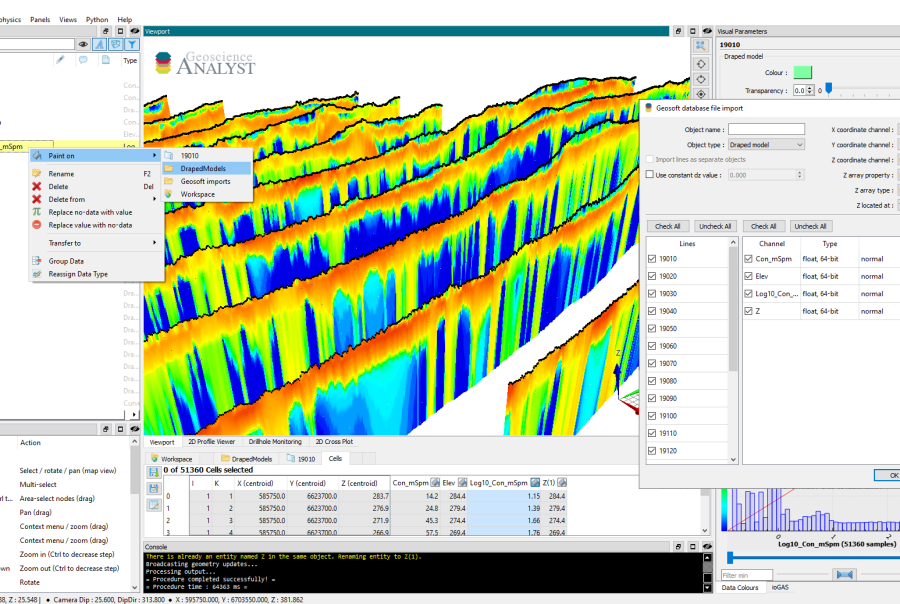The image size is (900, 604).
Task: Open the Transfer to submenu
Action: (95, 243)
